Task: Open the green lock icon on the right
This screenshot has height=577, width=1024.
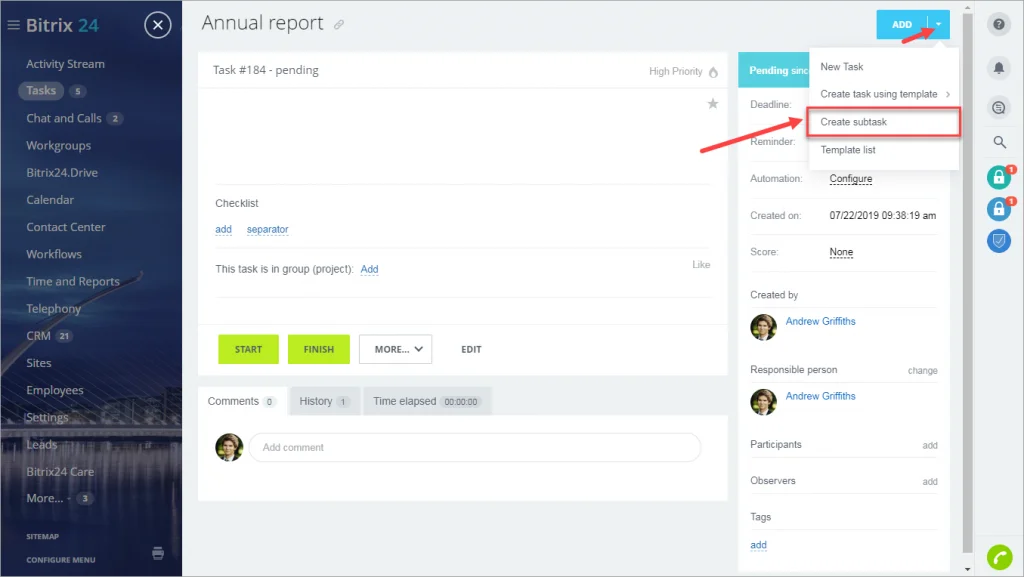Action: click(997, 177)
